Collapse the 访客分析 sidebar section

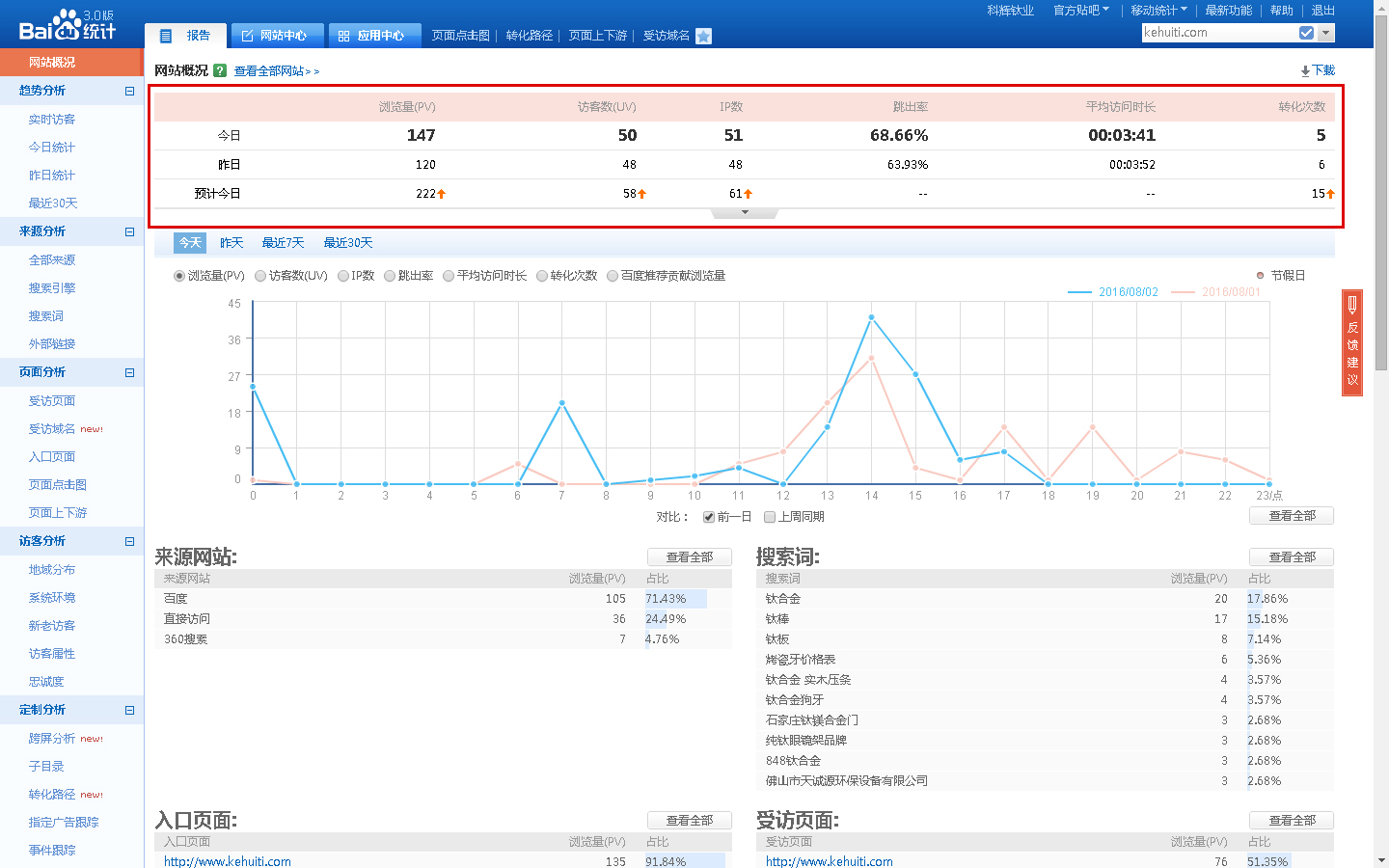[129, 541]
